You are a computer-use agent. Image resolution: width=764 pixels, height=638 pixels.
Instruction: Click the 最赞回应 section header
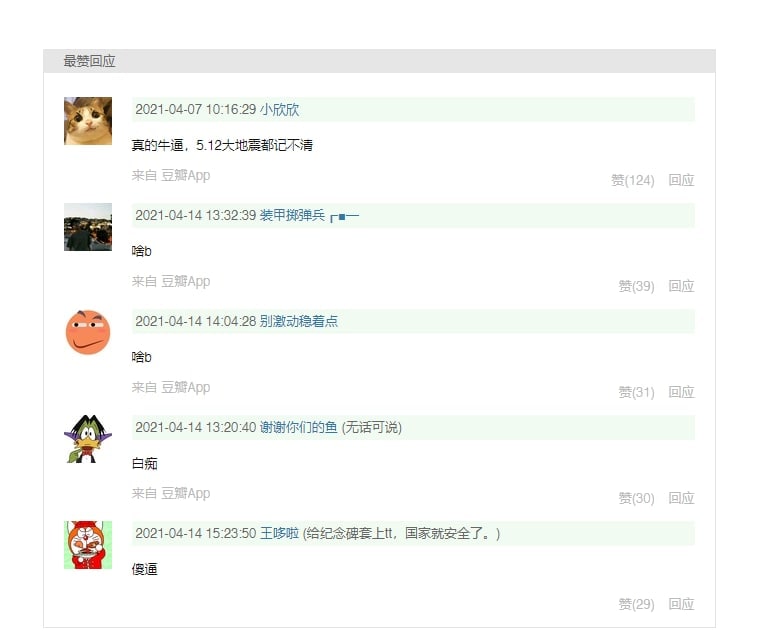pyautogui.click(x=89, y=61)
